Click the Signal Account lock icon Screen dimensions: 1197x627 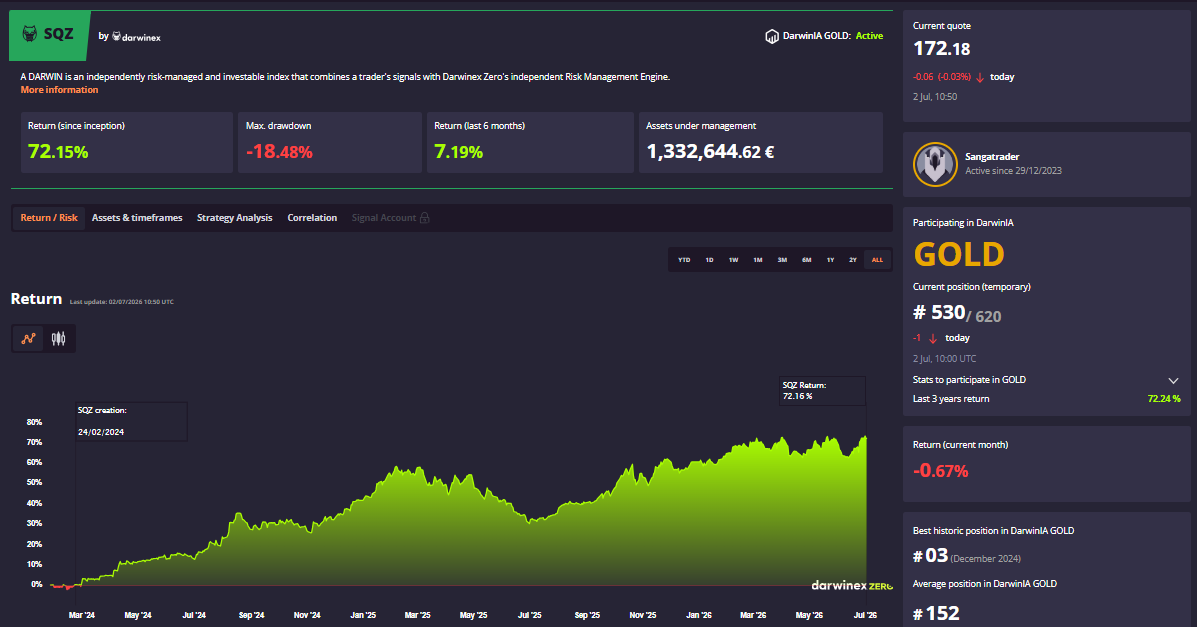[x=424, y=218]
